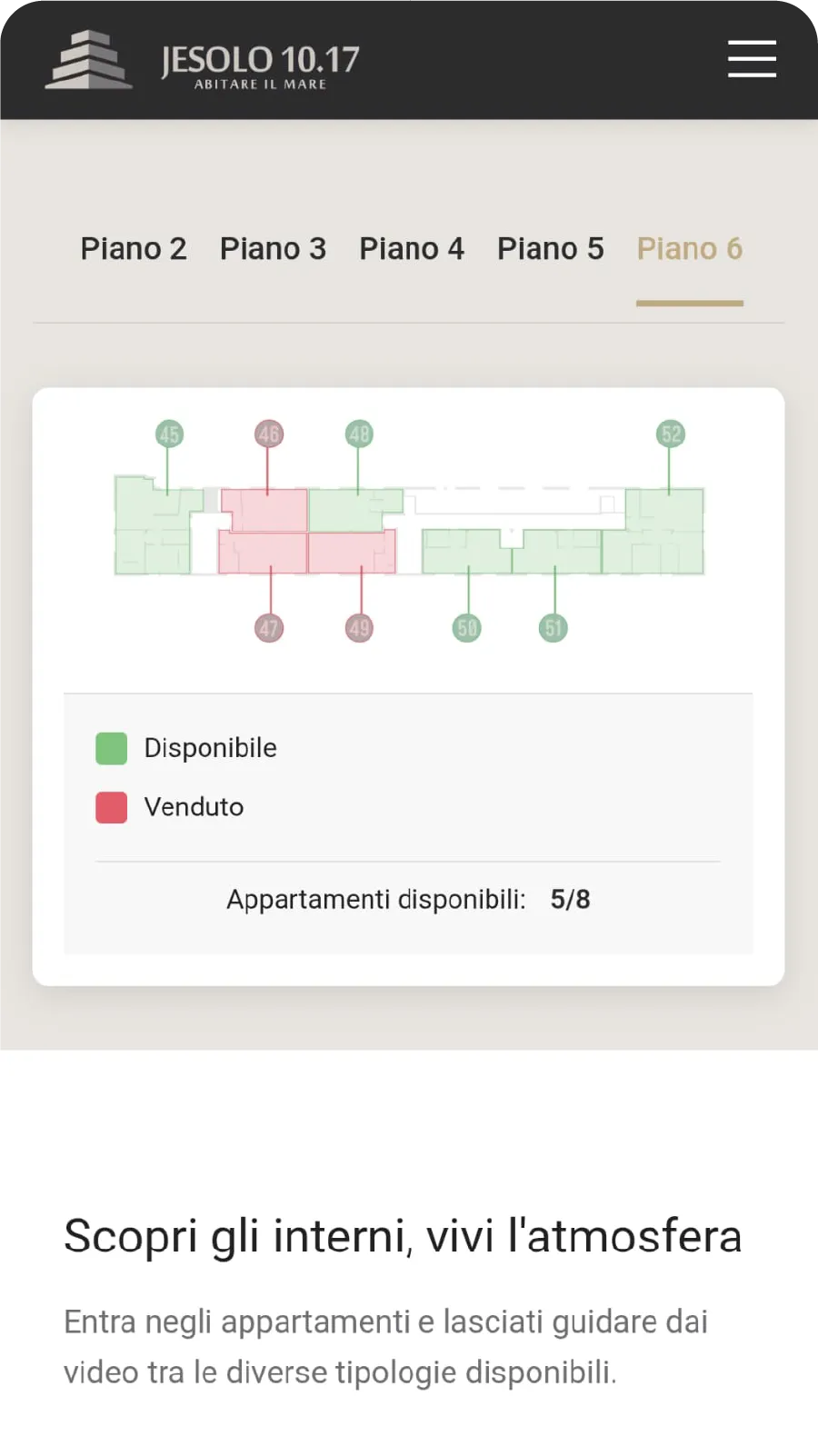The image size is (818, 1456).
Task: Select apartment marker 51
Action: [x=554, y=627]
